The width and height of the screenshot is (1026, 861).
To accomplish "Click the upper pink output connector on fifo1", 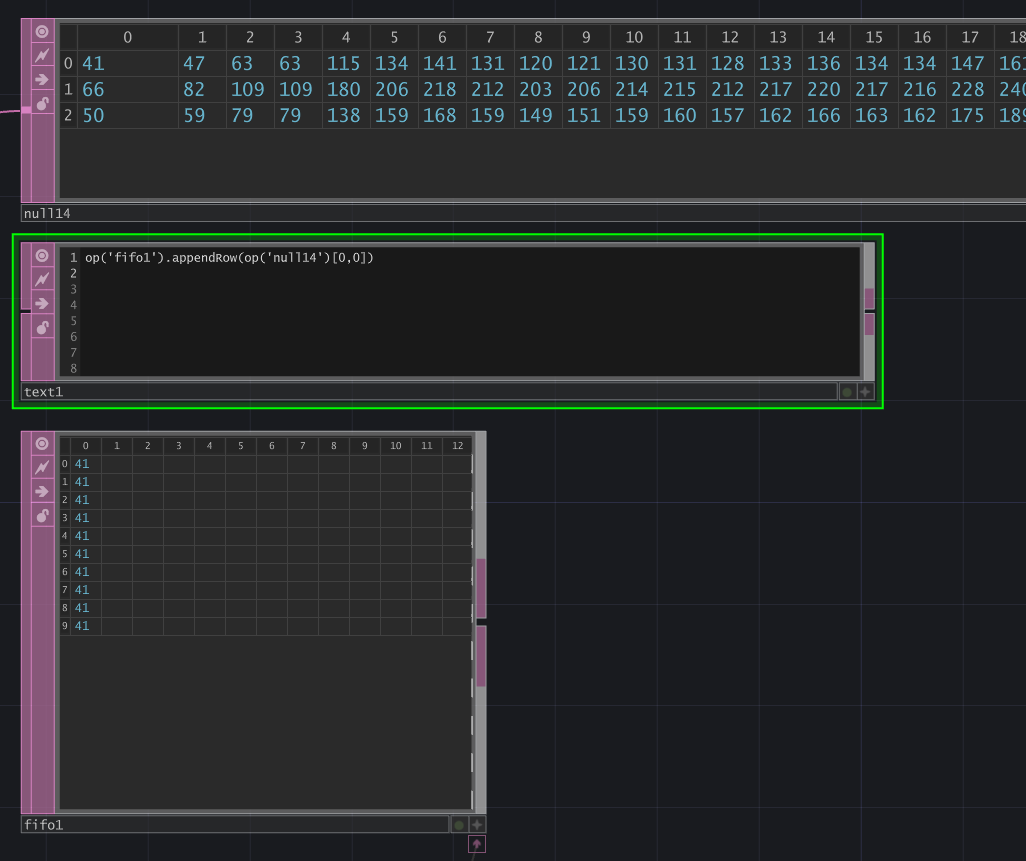I will point(481,588).
